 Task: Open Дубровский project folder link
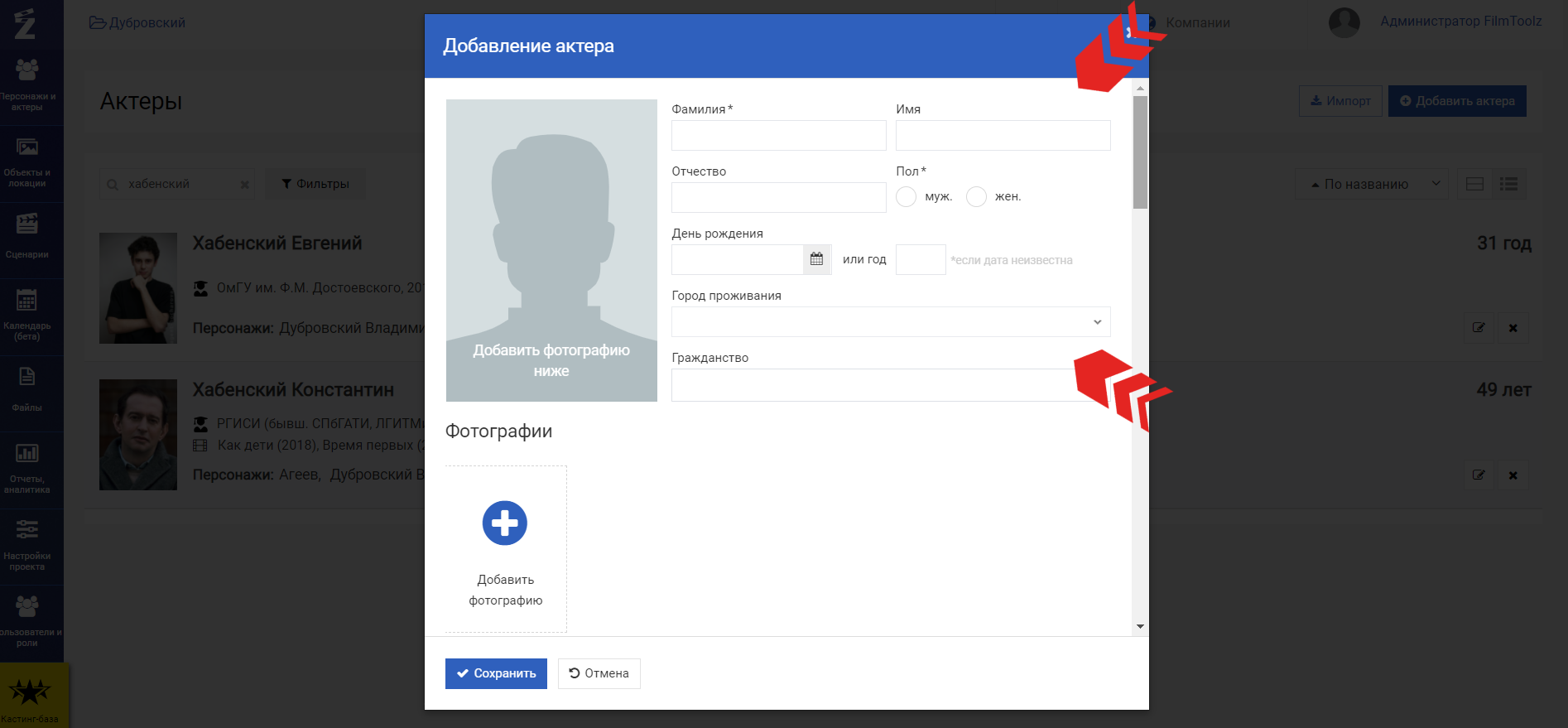coord(137,22)
